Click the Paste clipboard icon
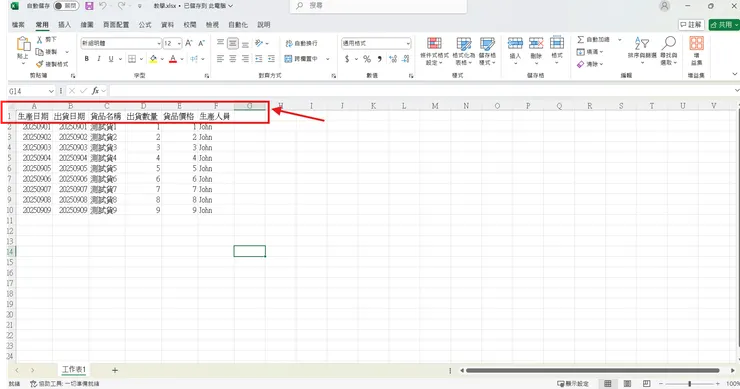 point(23,44)
